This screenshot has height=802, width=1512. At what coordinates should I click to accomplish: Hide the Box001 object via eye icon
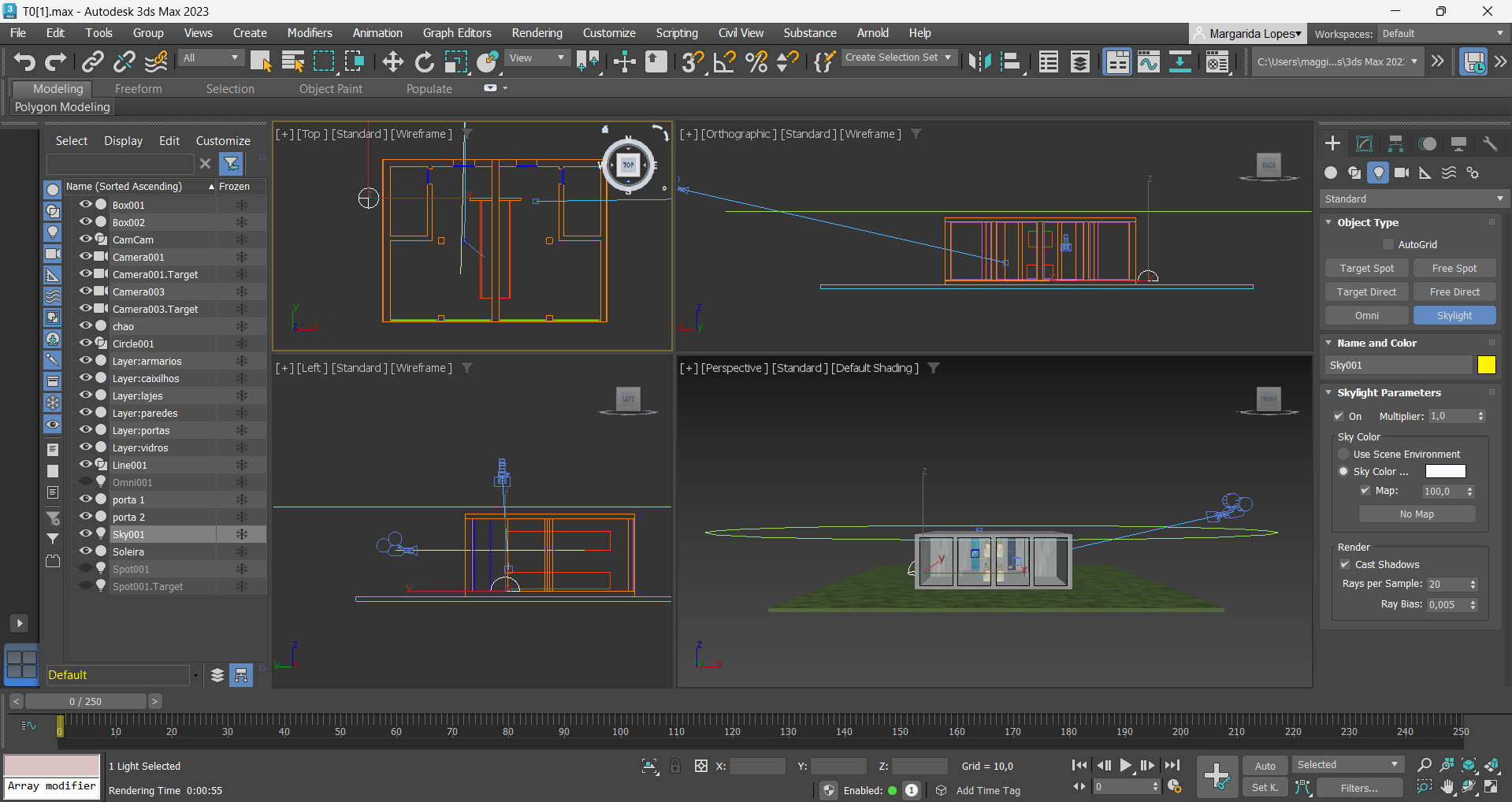click(86, 204)
